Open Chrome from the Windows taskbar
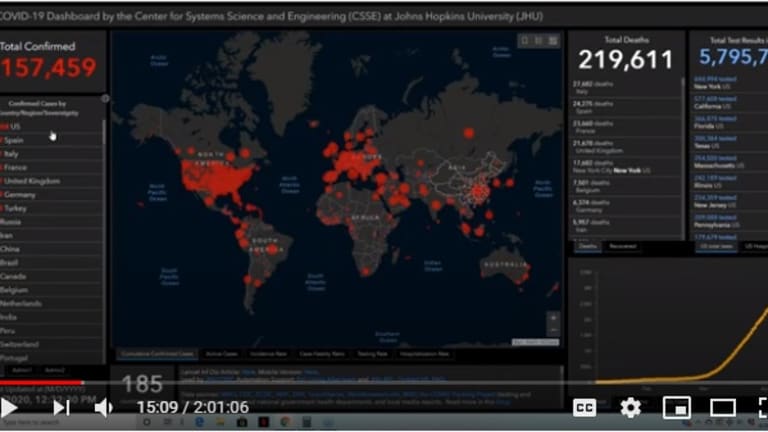Viewport: 768px width, 432px height. (286, 422)
